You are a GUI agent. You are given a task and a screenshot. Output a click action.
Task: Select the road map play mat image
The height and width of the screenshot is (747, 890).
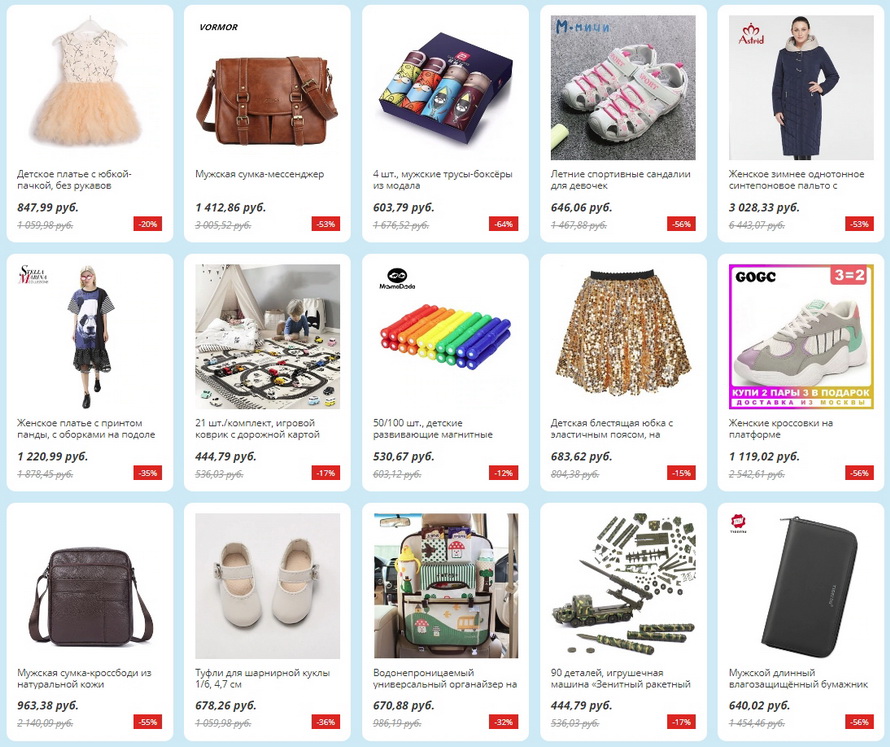coord(267,337)
